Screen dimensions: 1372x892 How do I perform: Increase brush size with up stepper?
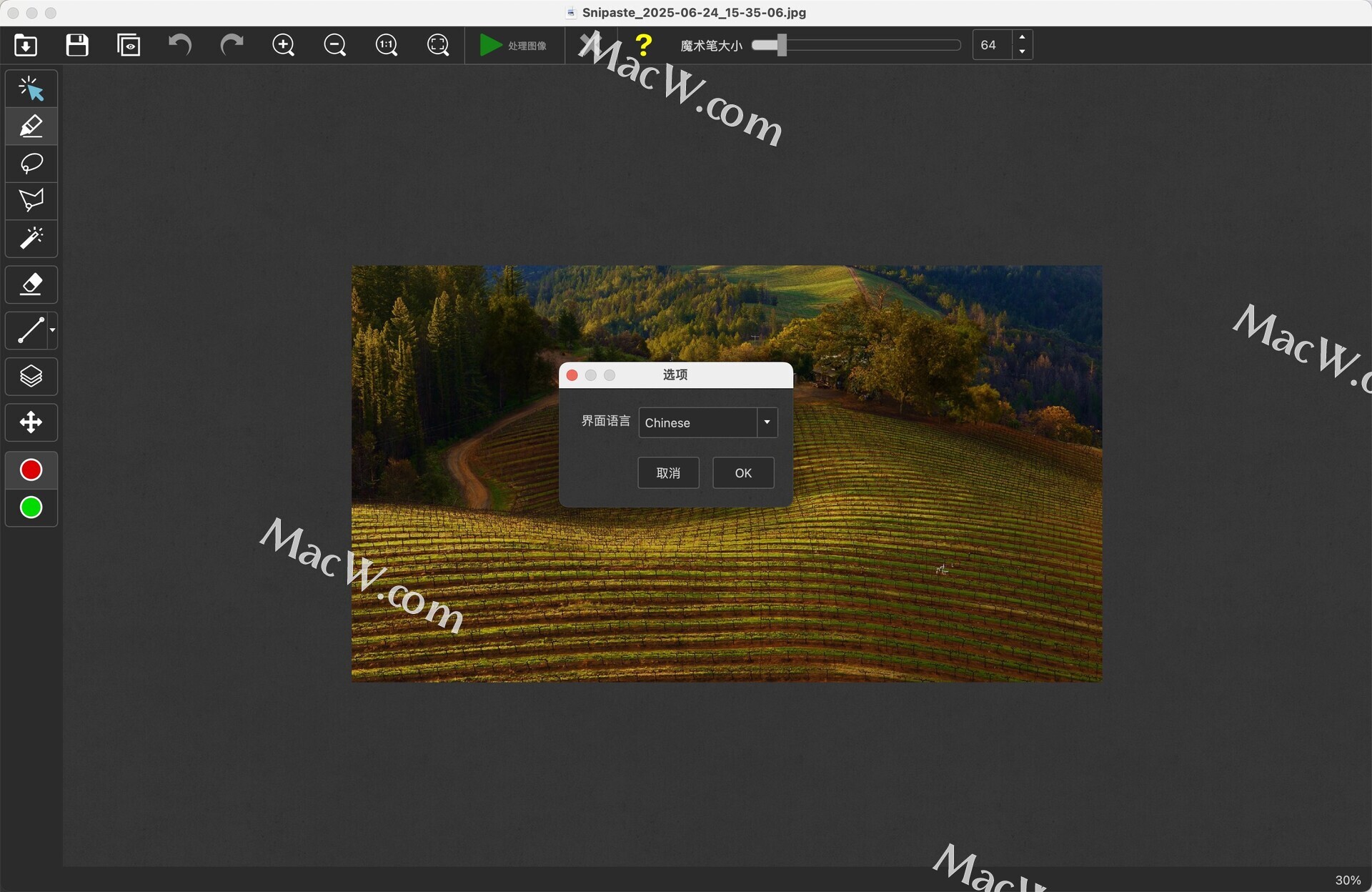click(x=1023, y=38)
